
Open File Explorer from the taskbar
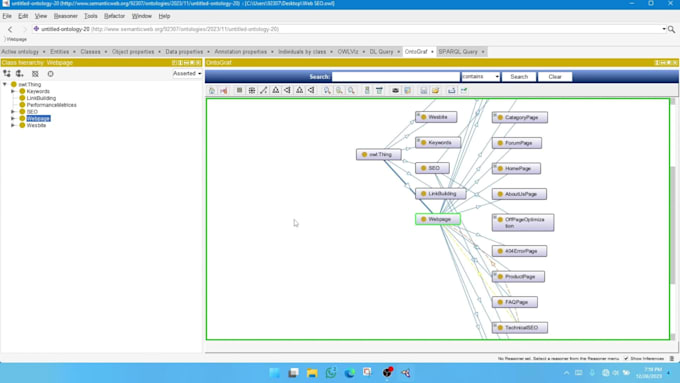[x=312, y=373]
